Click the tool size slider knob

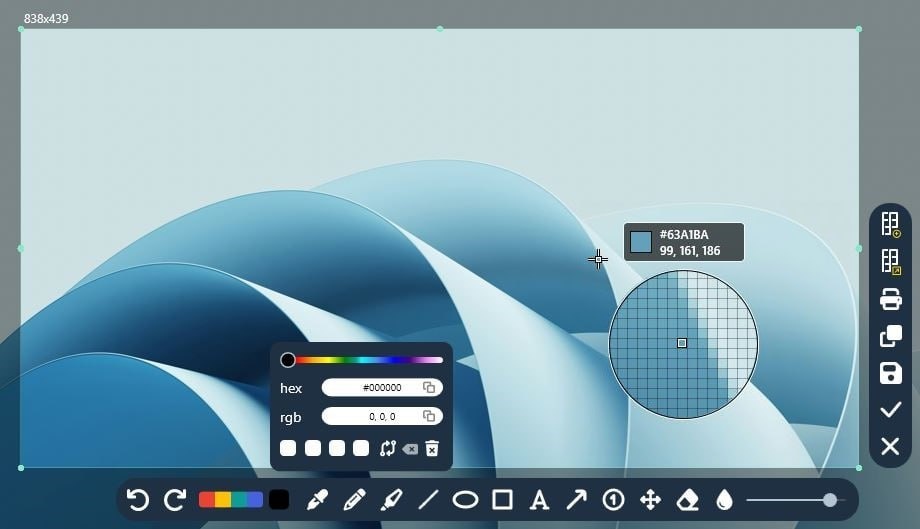830,500
